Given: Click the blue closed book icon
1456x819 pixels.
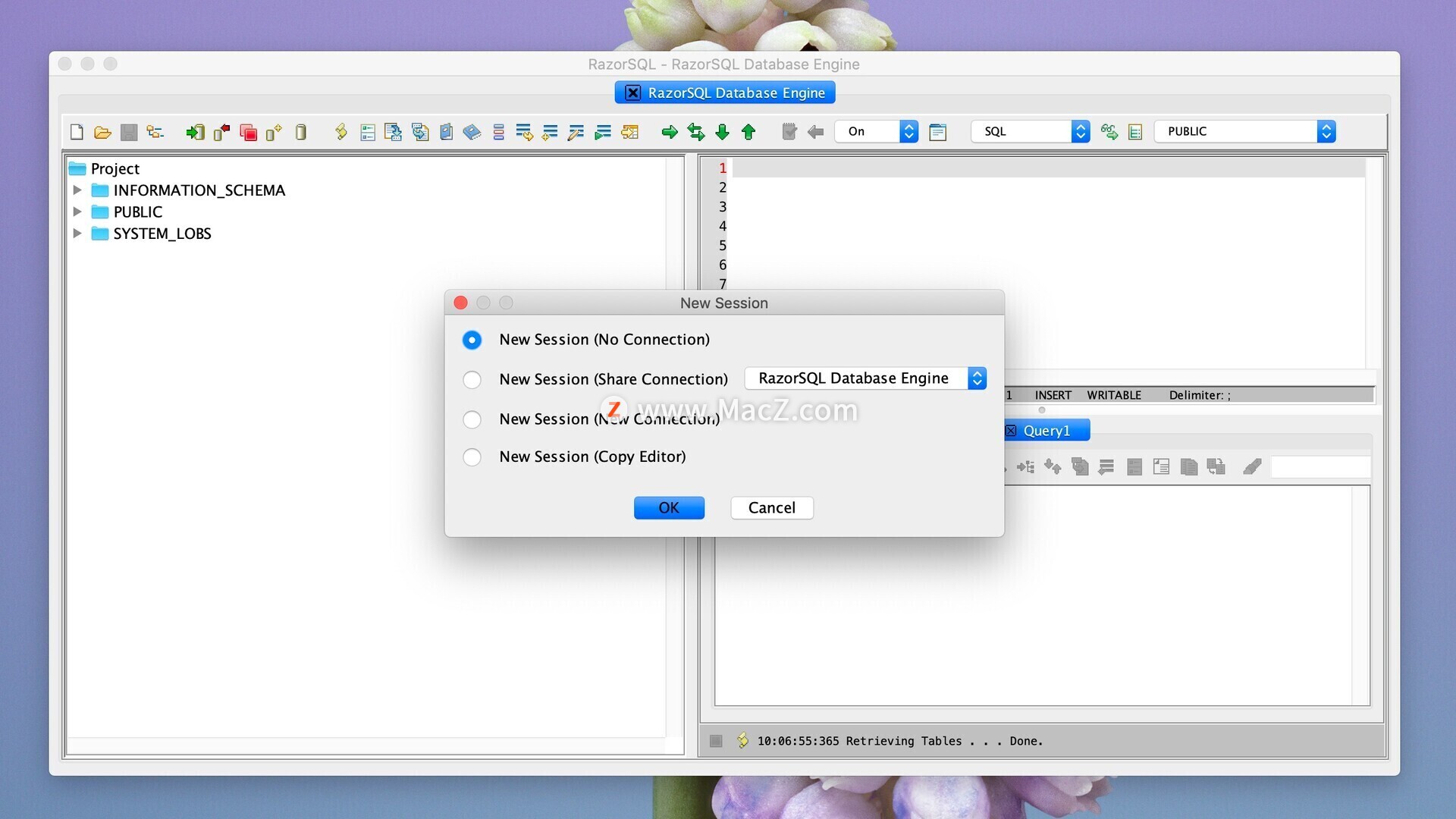Looking at the screenshot, I should pos(472,132).
